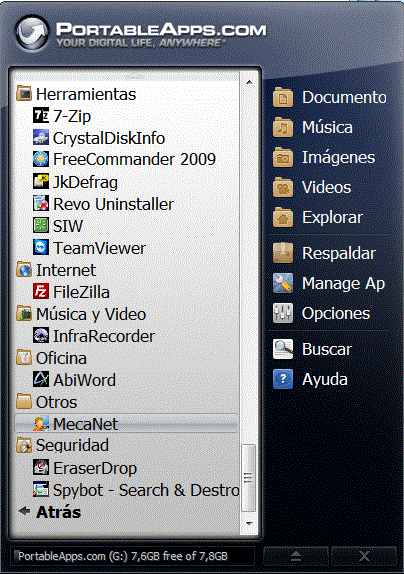Click the Música folder icon
The height and width of the screenshot is (574, 404).
(283, 127)
